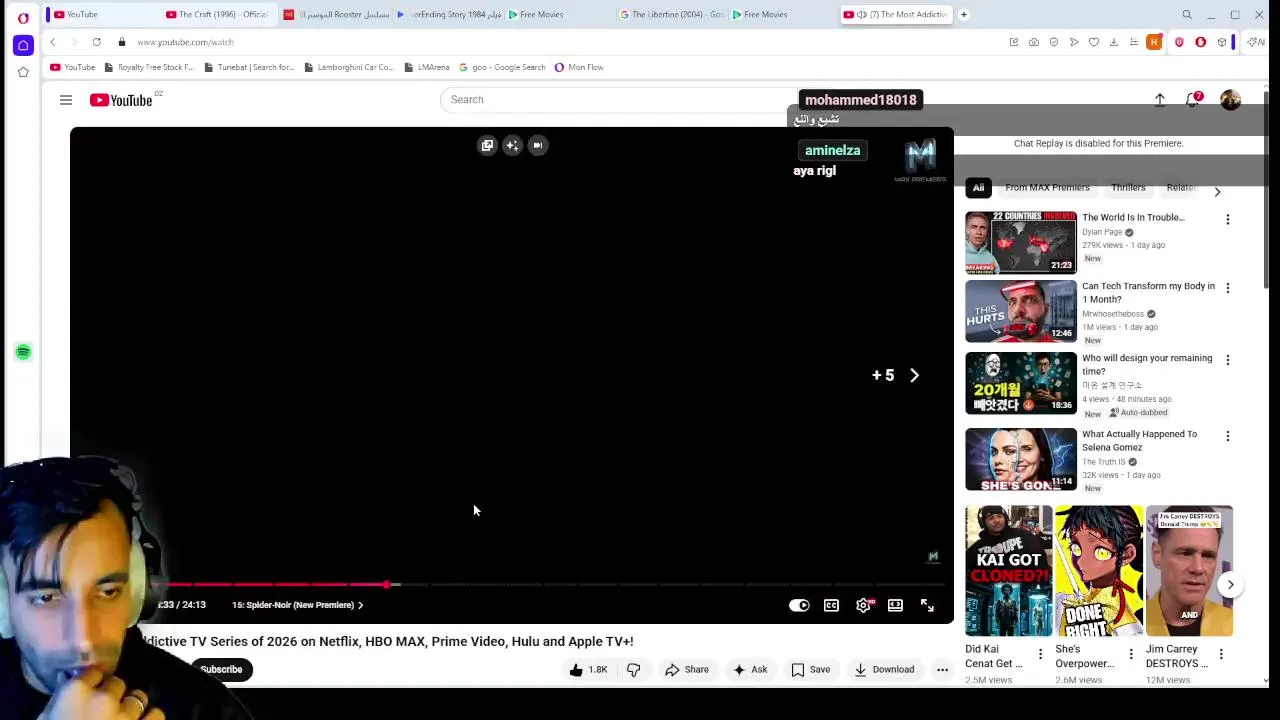The image size is (1280, 720).
Task: Take a snapshot with the camera icon
Action: click(x=1034, y=42)
